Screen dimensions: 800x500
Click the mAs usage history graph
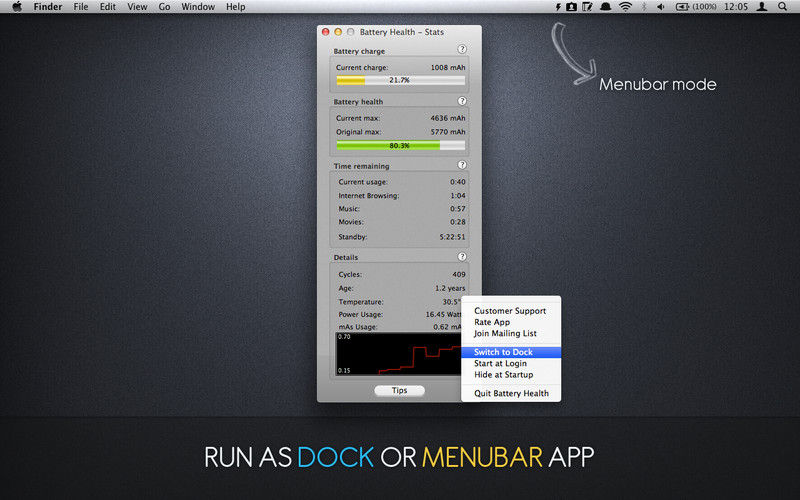tap(398, 354)
